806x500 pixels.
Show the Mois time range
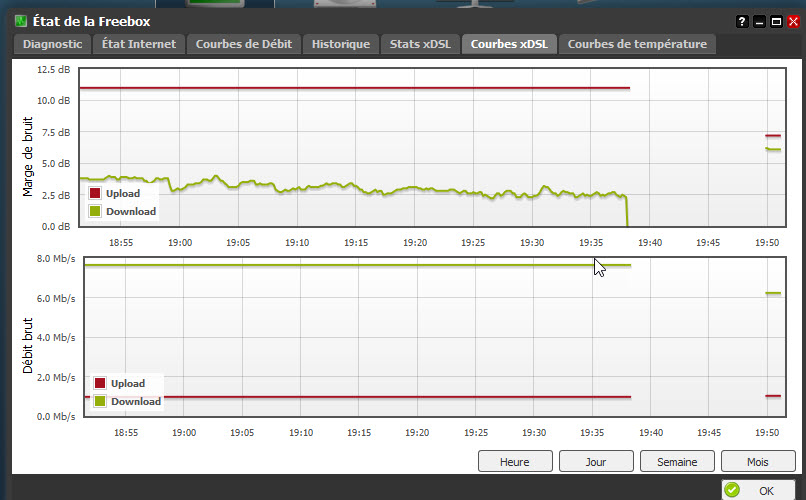click(x=757, y=461)
